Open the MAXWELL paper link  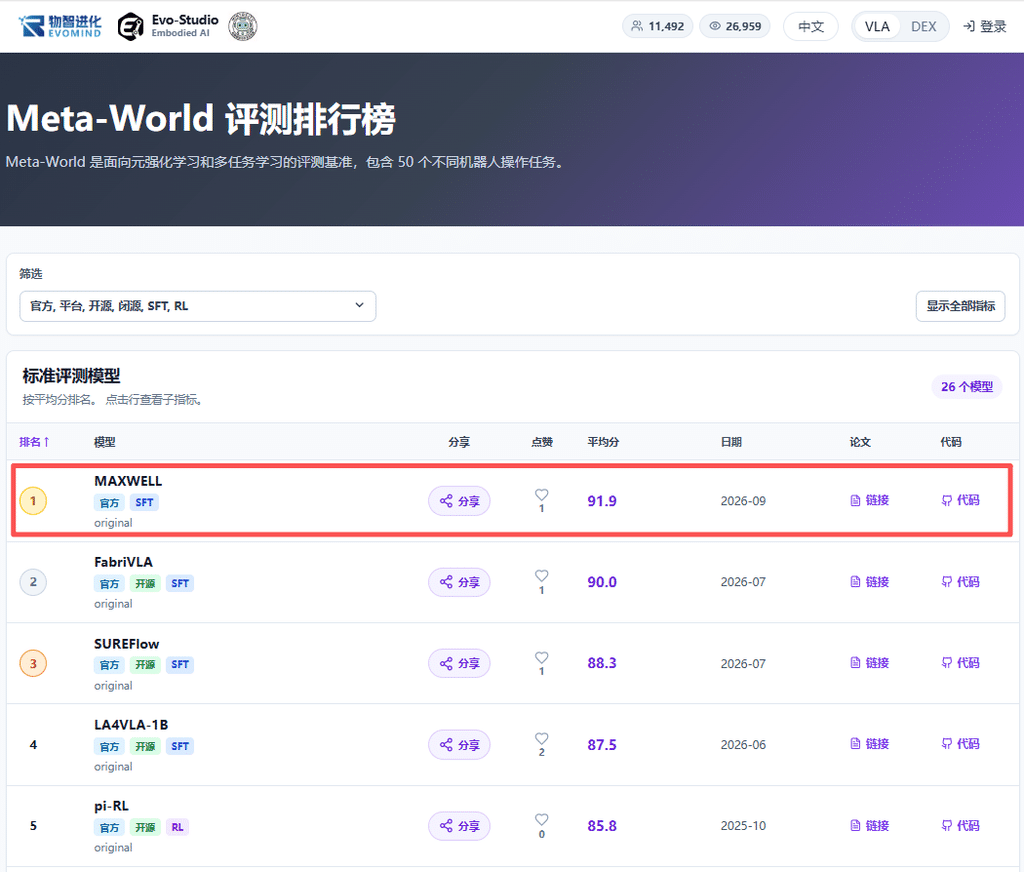pos(869,500)
